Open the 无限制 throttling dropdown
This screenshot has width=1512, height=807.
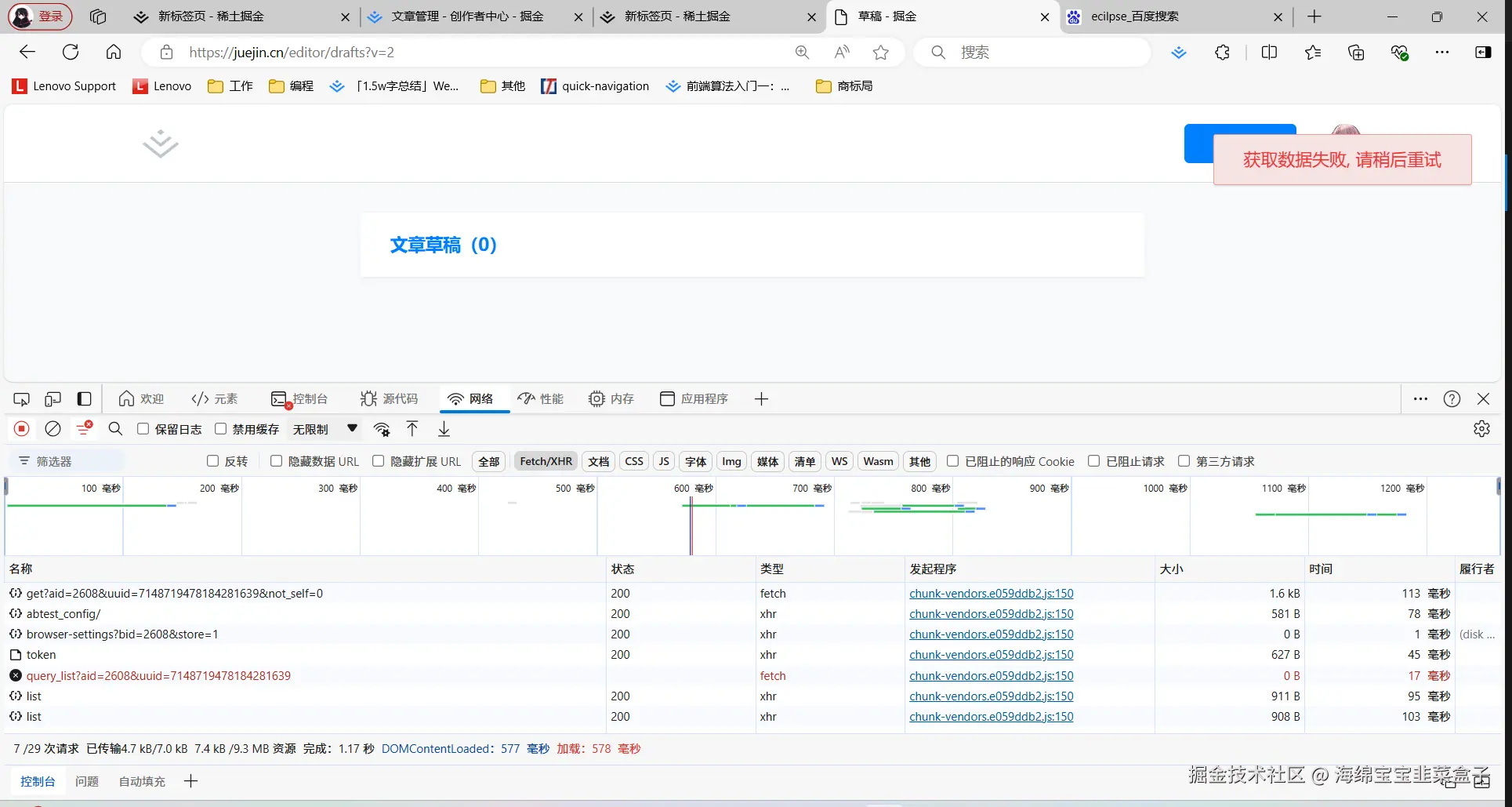coord(325,429)
